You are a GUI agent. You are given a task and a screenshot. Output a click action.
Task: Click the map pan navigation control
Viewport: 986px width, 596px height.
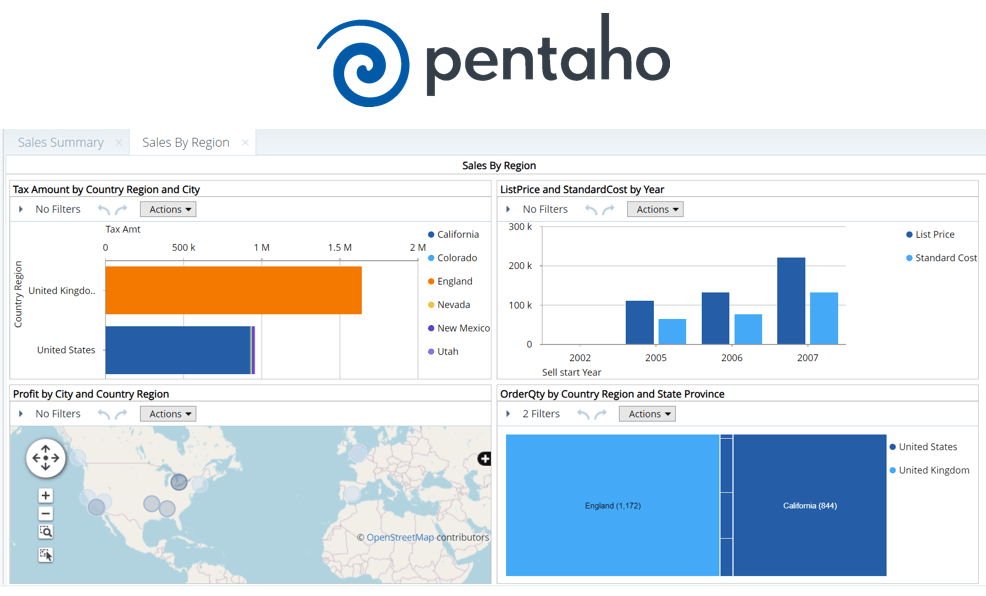(45, 458)
